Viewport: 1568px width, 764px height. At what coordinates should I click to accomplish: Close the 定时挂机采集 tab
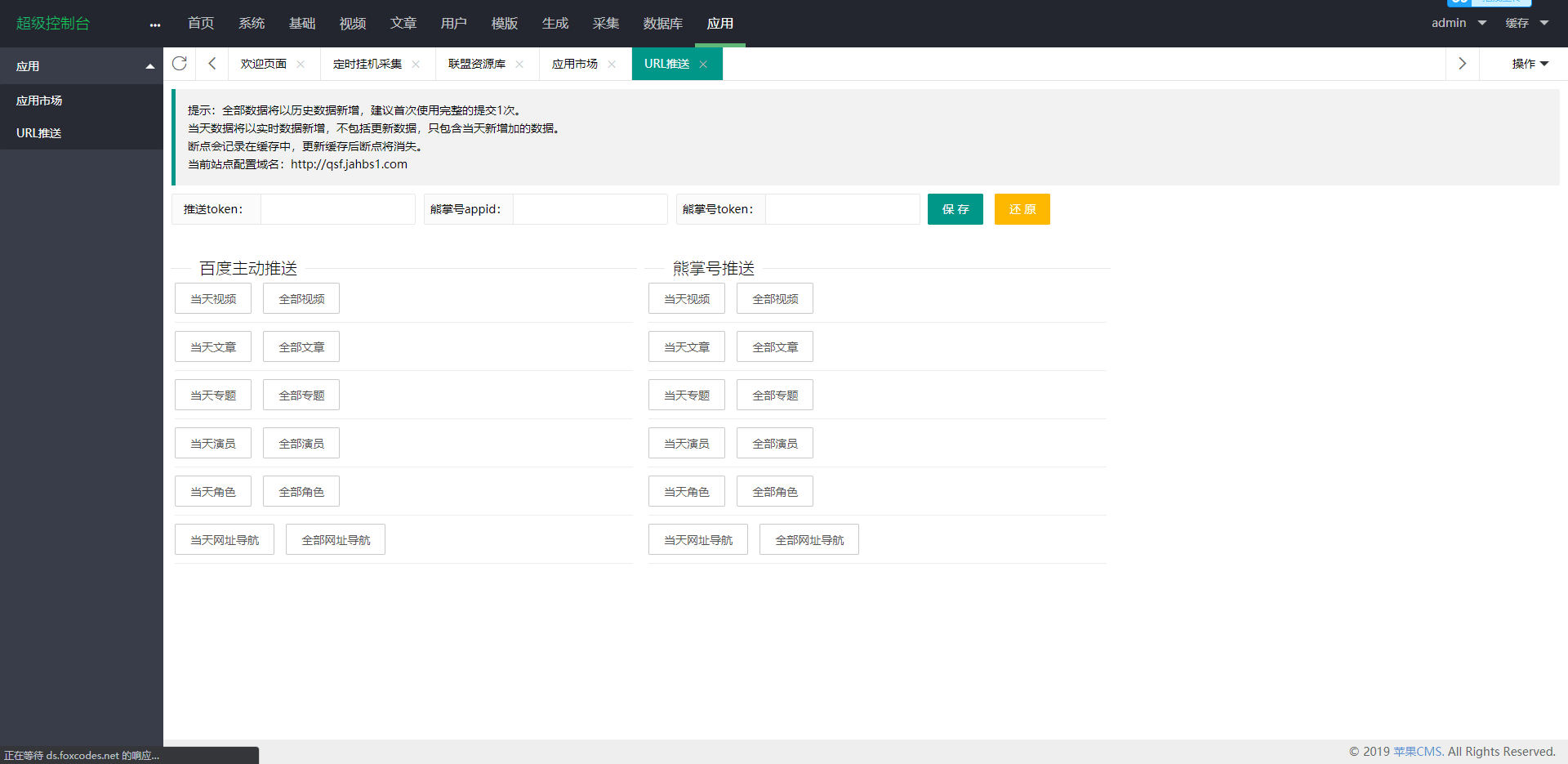[416, 65]
